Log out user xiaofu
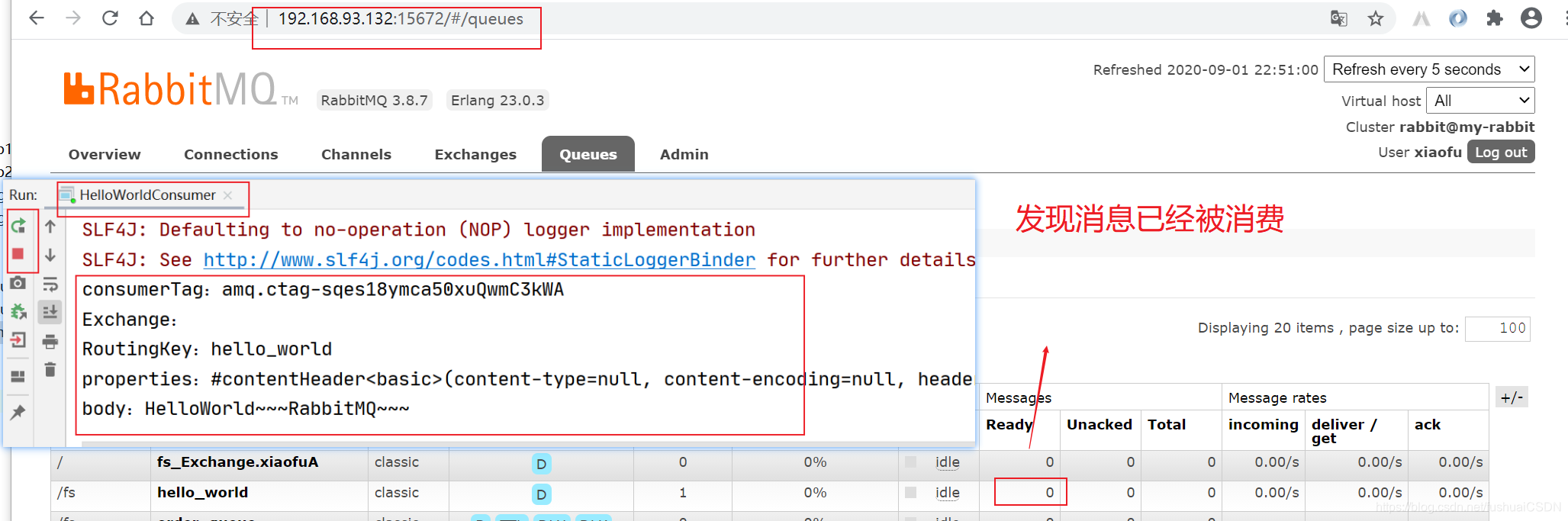 pos(1501,152)
